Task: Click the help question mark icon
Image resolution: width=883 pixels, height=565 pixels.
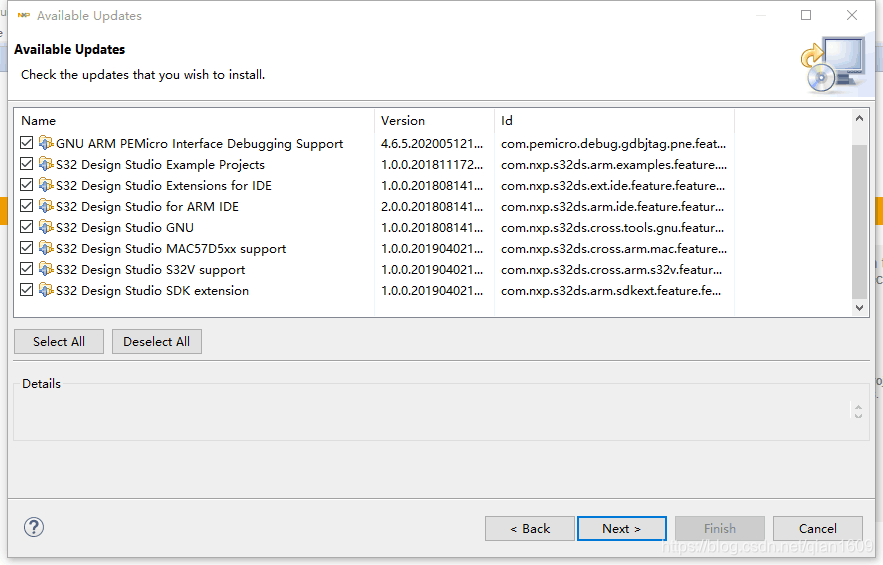Action: click(x=34, y=527)
